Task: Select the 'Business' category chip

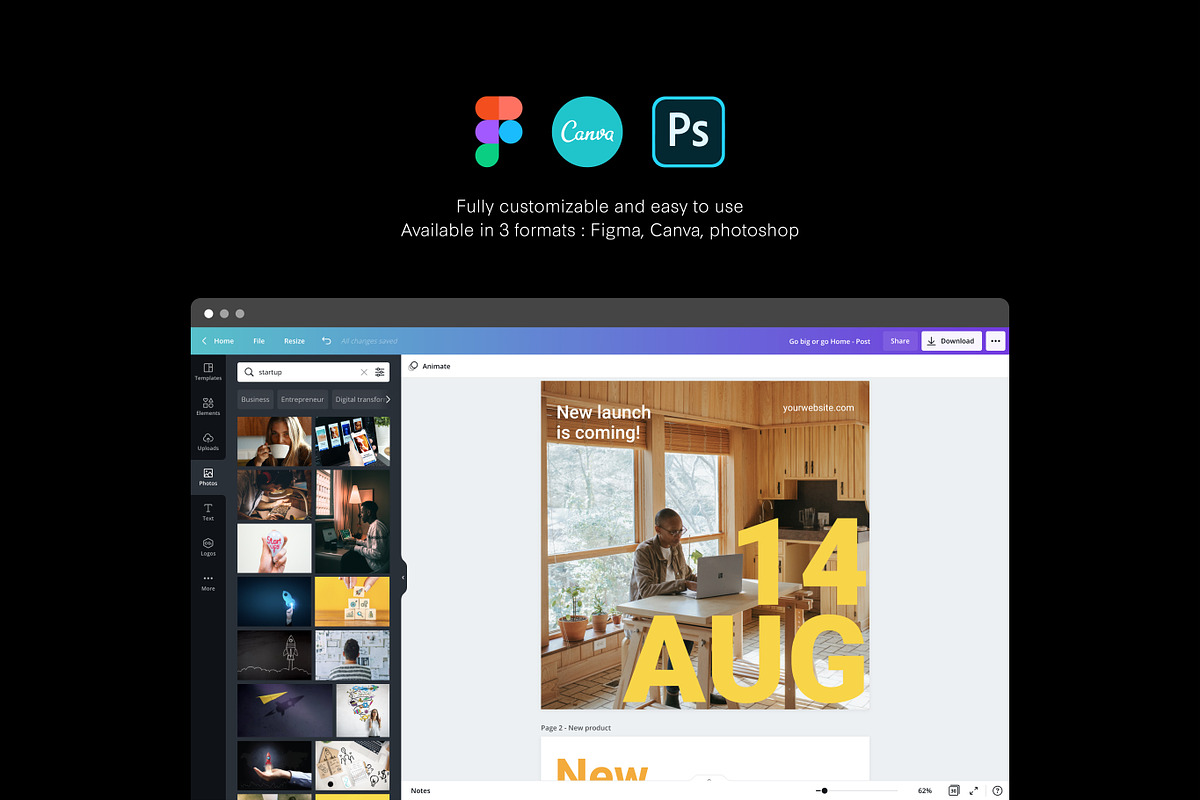Action: click(255, 399)
